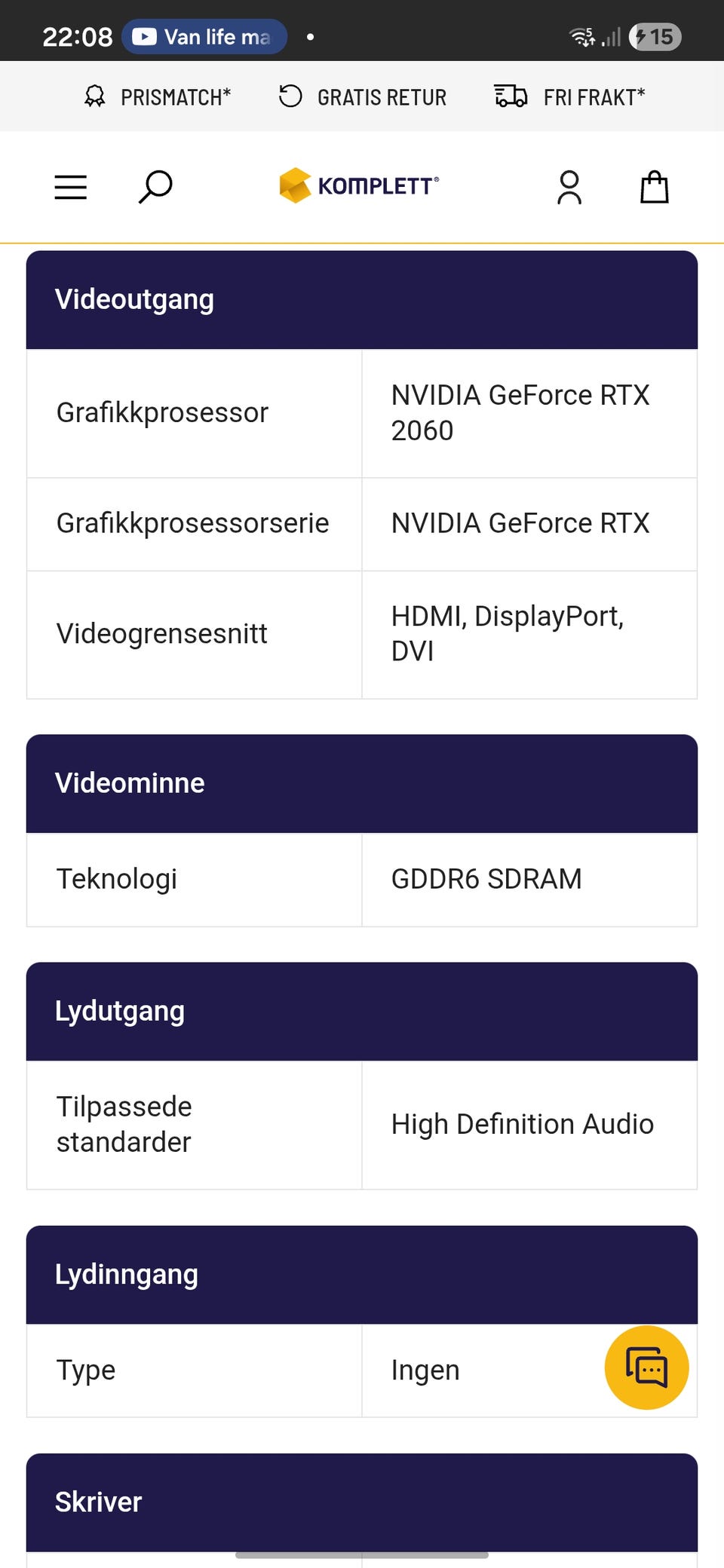Open the PRISMATCH* info link
Screen dimensions: 724x1568
[176, 97]
